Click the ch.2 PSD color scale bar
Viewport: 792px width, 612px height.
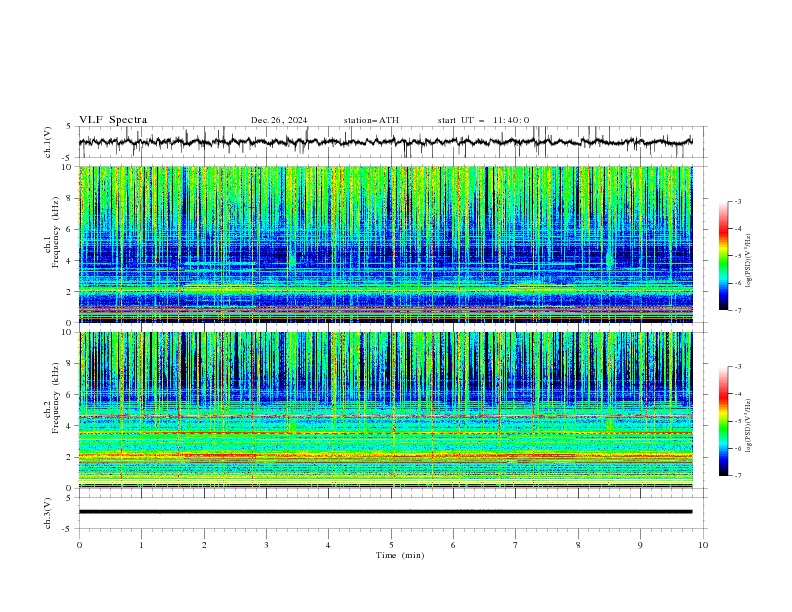coord(723,421)
